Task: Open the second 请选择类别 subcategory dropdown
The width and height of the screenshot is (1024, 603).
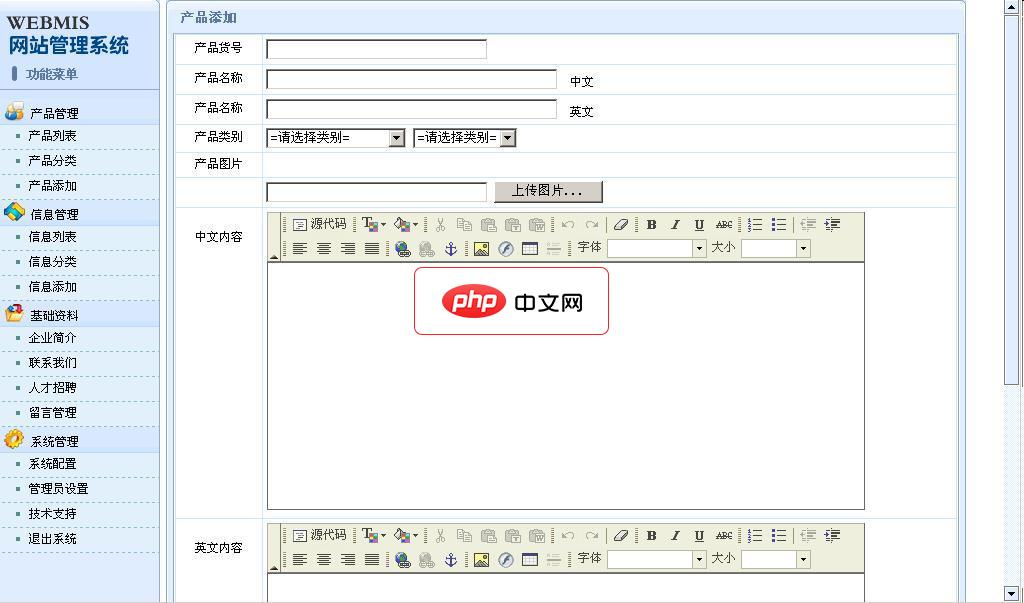Action: pos(464,138)
